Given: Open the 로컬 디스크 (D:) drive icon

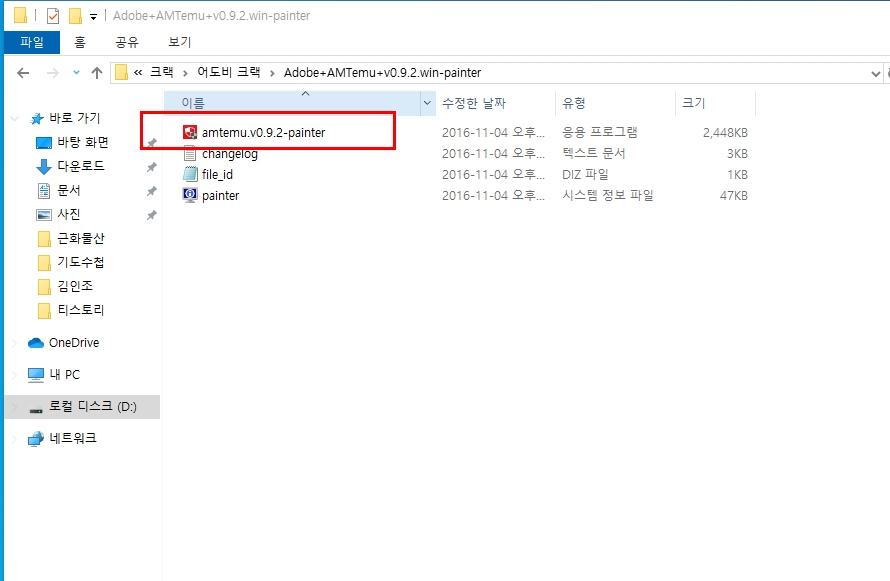Looking at the screenshot, I should tap(36, 409).
